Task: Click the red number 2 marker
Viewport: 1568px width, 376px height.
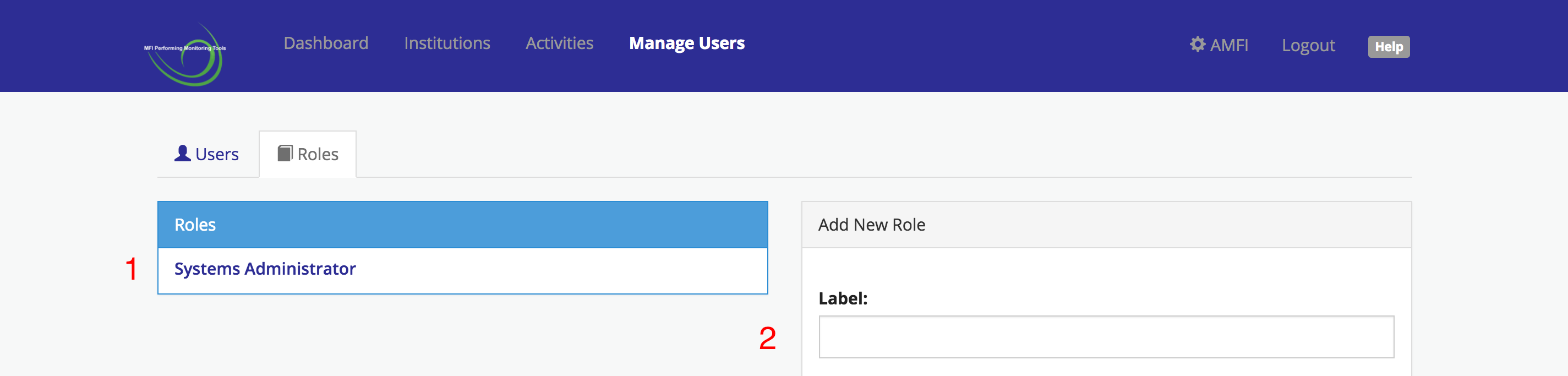Action: point(767,338)
